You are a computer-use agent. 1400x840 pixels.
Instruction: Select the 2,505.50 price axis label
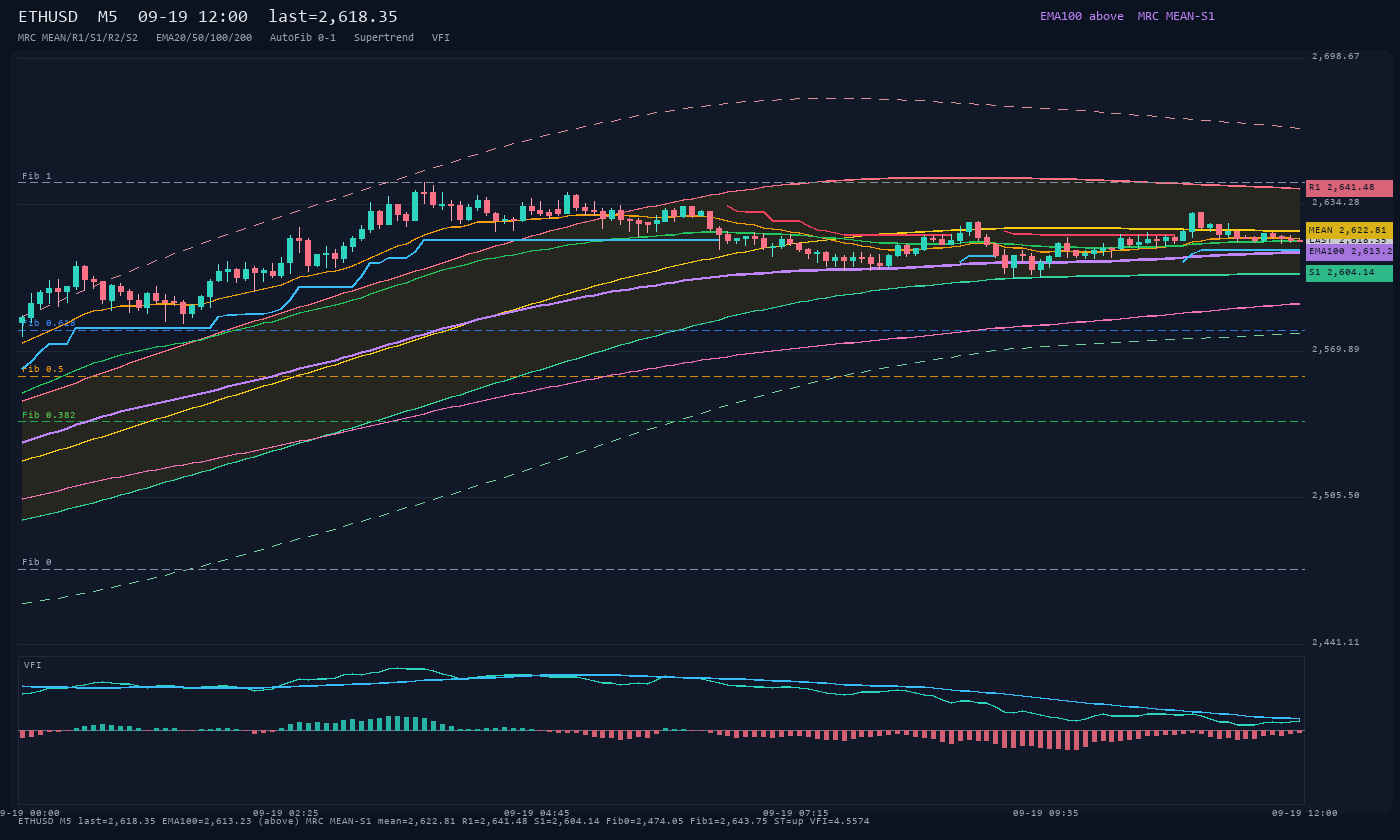coord(1336,496)
